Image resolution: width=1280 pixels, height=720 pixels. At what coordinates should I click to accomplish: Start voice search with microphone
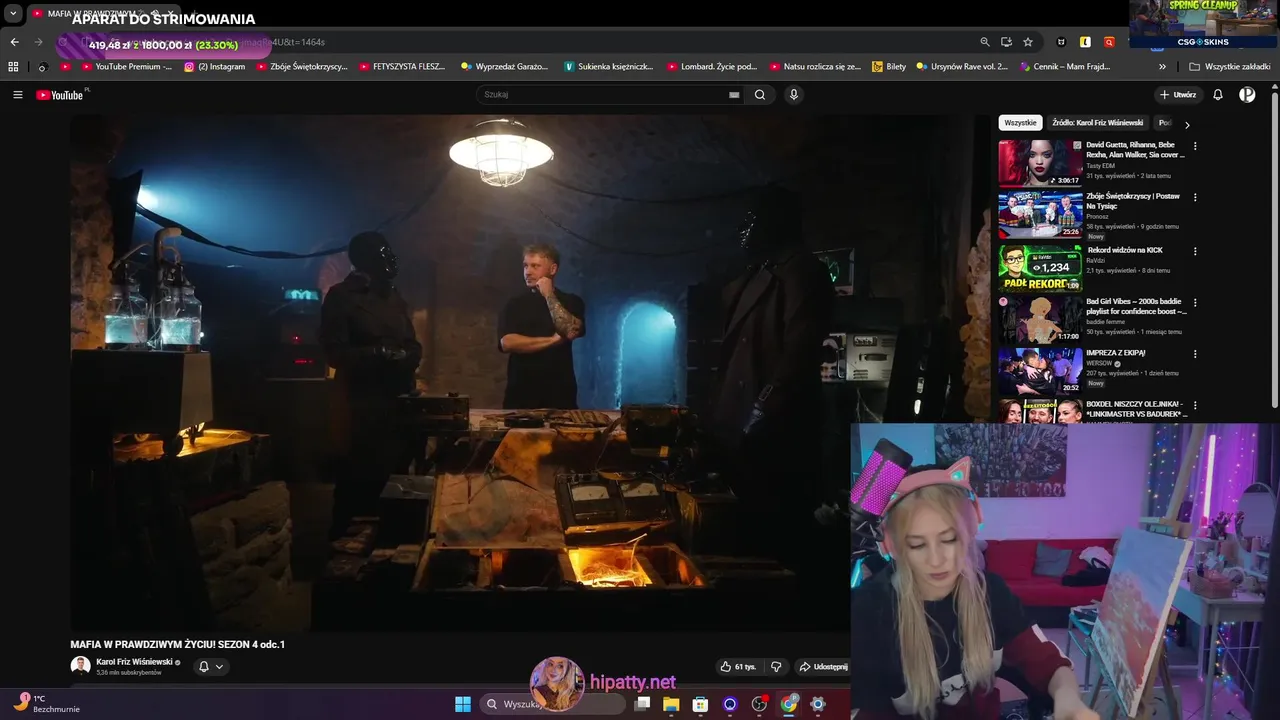point(794,95)
